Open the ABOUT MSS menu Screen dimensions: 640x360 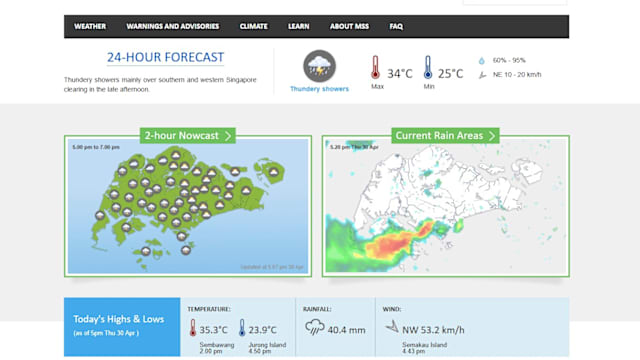[349, 27]
